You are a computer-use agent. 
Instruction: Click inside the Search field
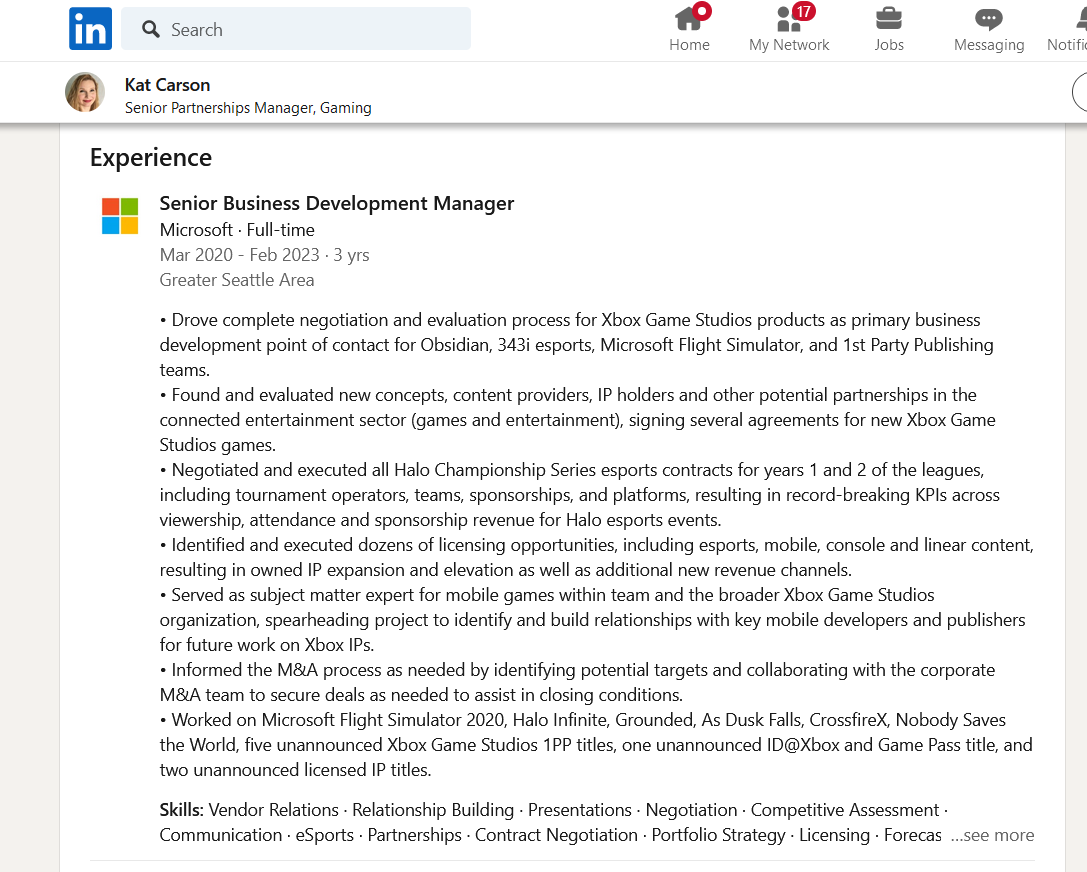pos(296,28)
